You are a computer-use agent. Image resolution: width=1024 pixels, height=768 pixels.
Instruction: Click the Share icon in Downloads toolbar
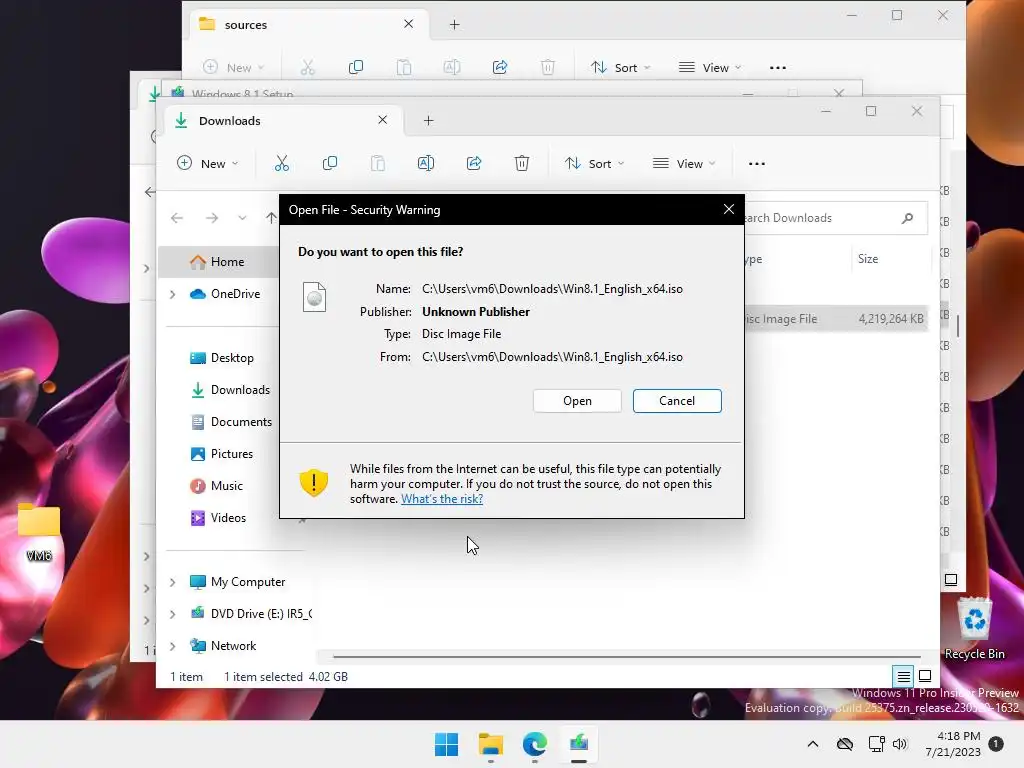[474, 163]
